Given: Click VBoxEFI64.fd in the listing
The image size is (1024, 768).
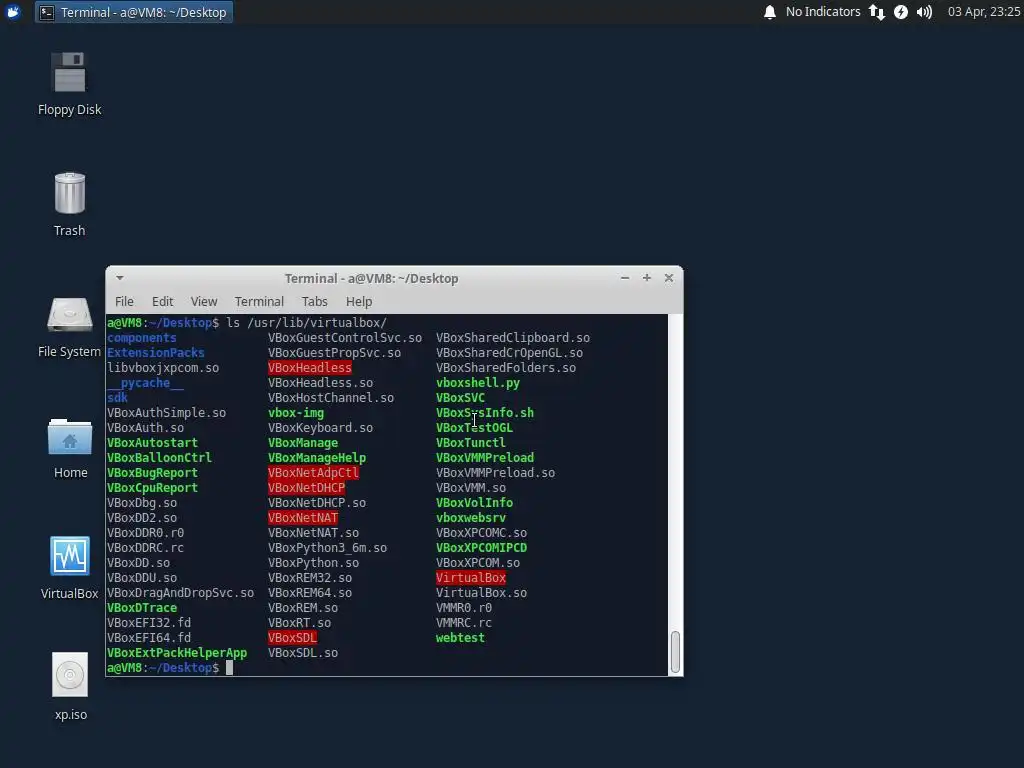Looking at the screenshot, I should click(149, 638).
